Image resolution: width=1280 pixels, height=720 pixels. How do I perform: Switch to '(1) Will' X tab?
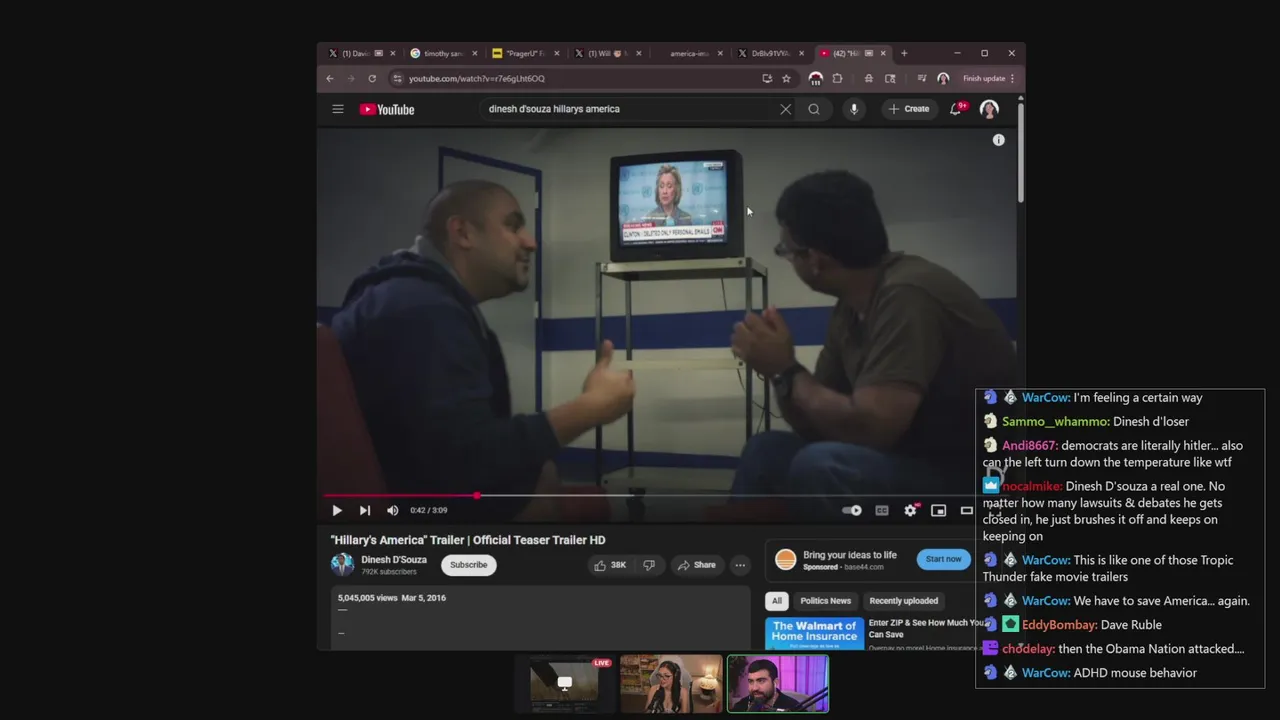click(x=608, y=53)
